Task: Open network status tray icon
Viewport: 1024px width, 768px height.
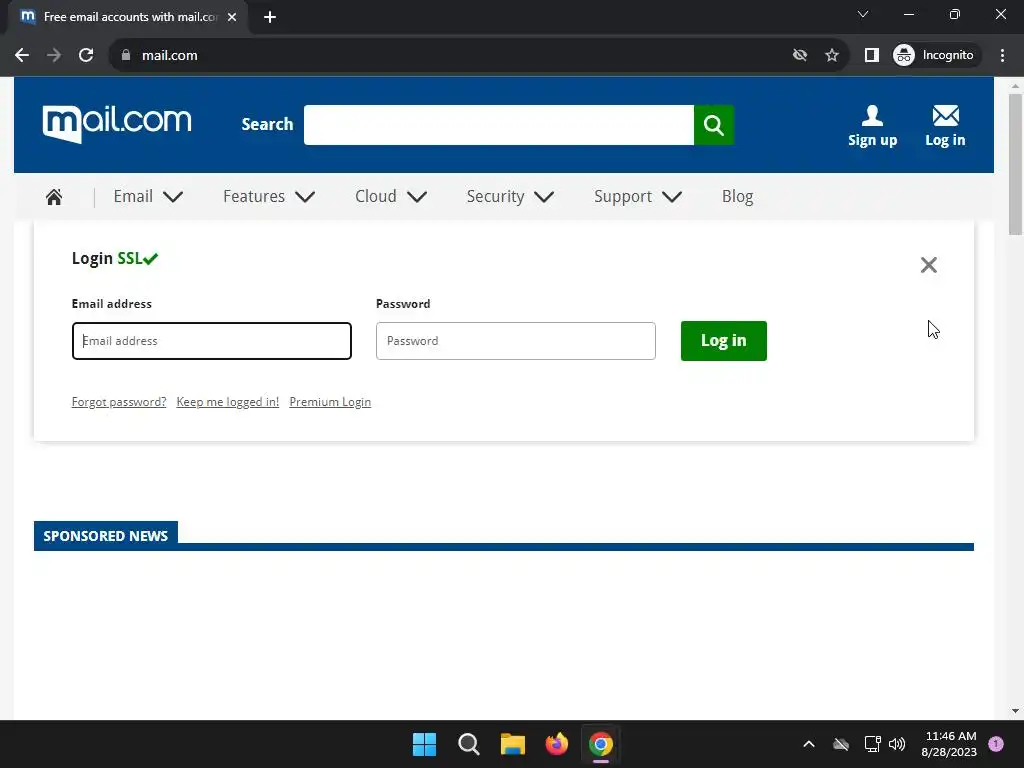Action: (872, 744)
